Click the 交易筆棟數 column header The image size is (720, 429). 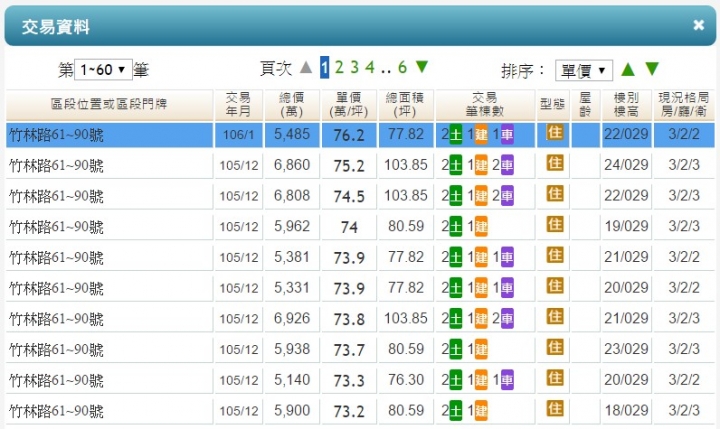tap(485, 104)
